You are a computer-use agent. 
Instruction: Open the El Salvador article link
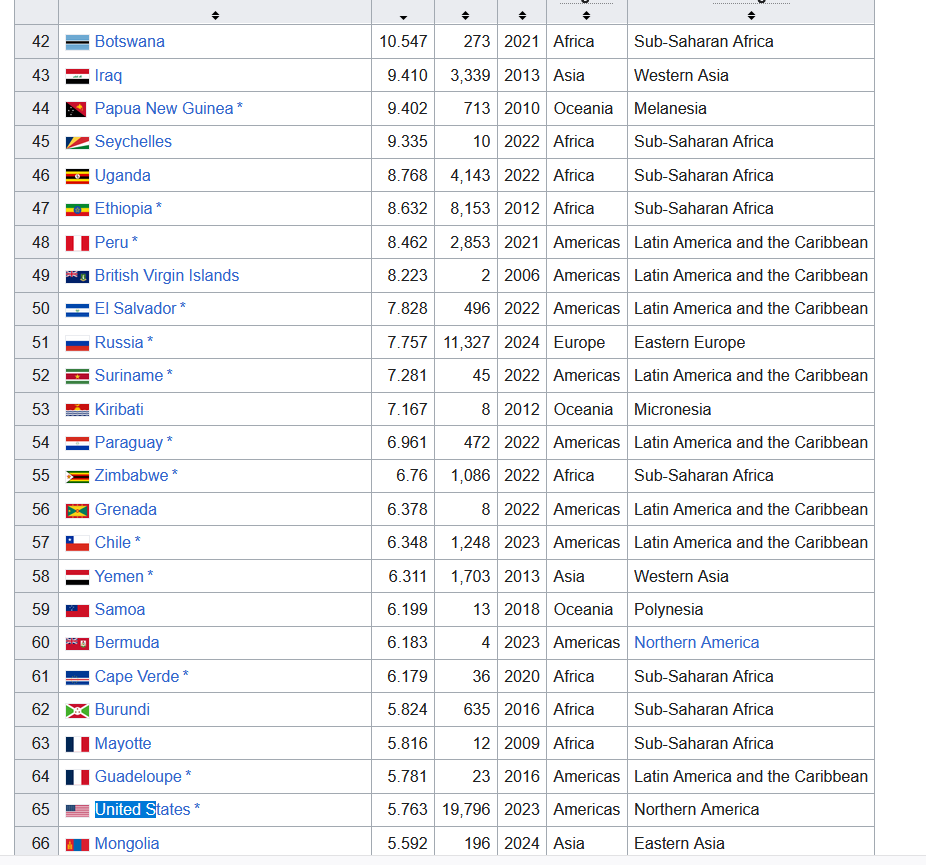pyautogui.click(x=135, y=308)
